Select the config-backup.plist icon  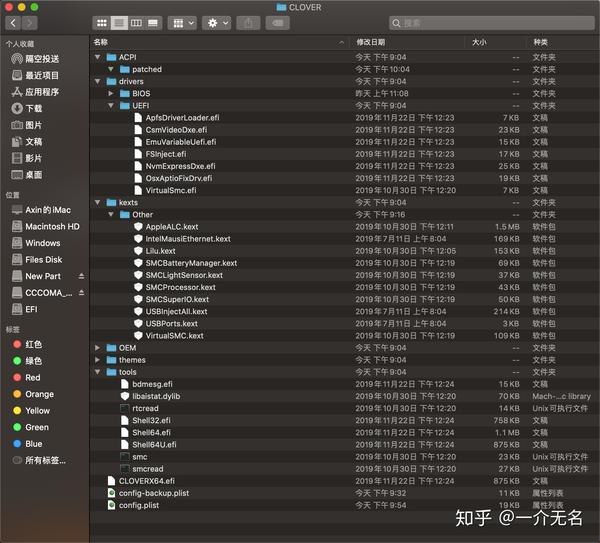pyautogui.click(x=111, y=493)
